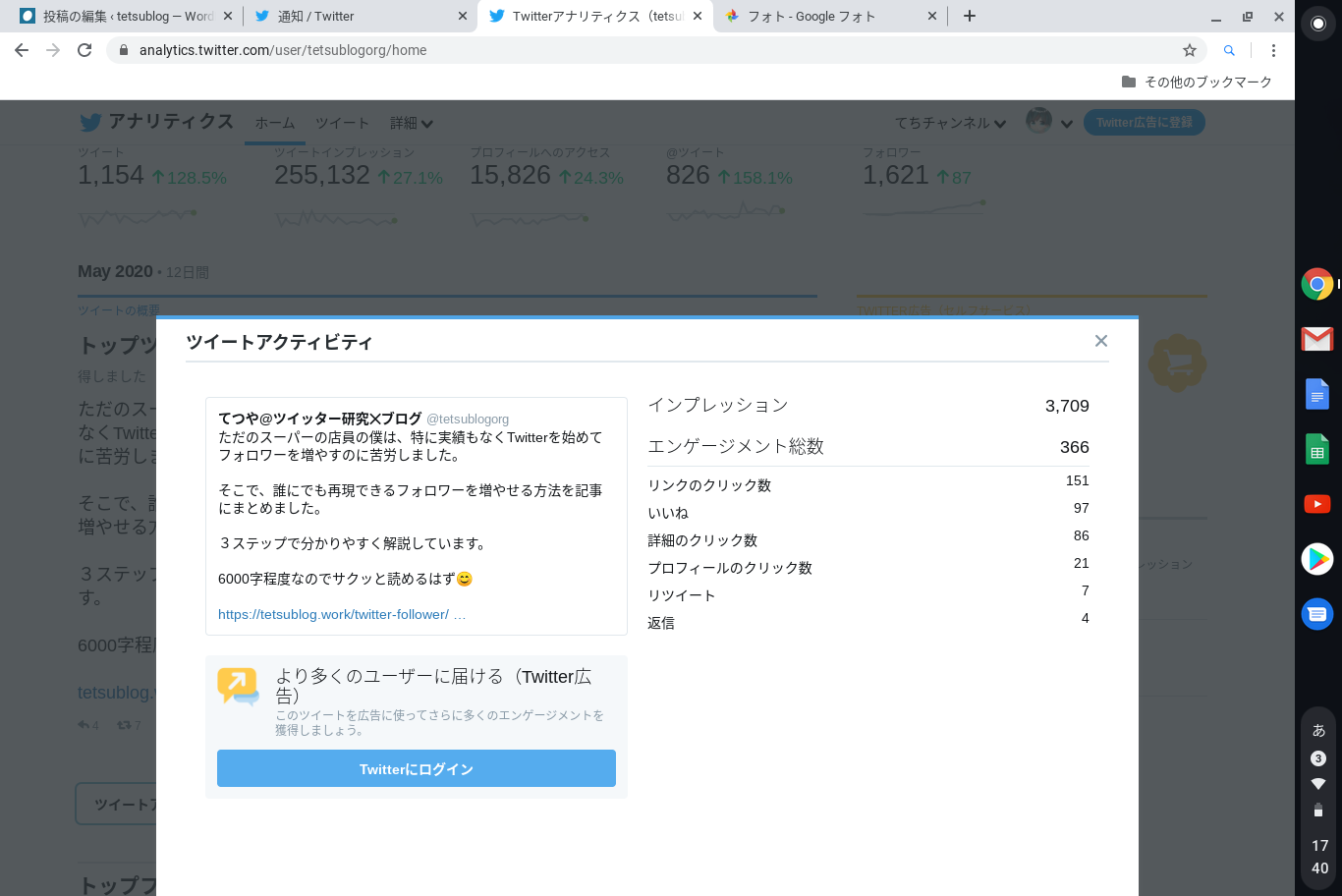This screenshot has height=896, width=1342.
Task: Open the ツイート tab in Analytics navigation
Action: tap(342, 123)
